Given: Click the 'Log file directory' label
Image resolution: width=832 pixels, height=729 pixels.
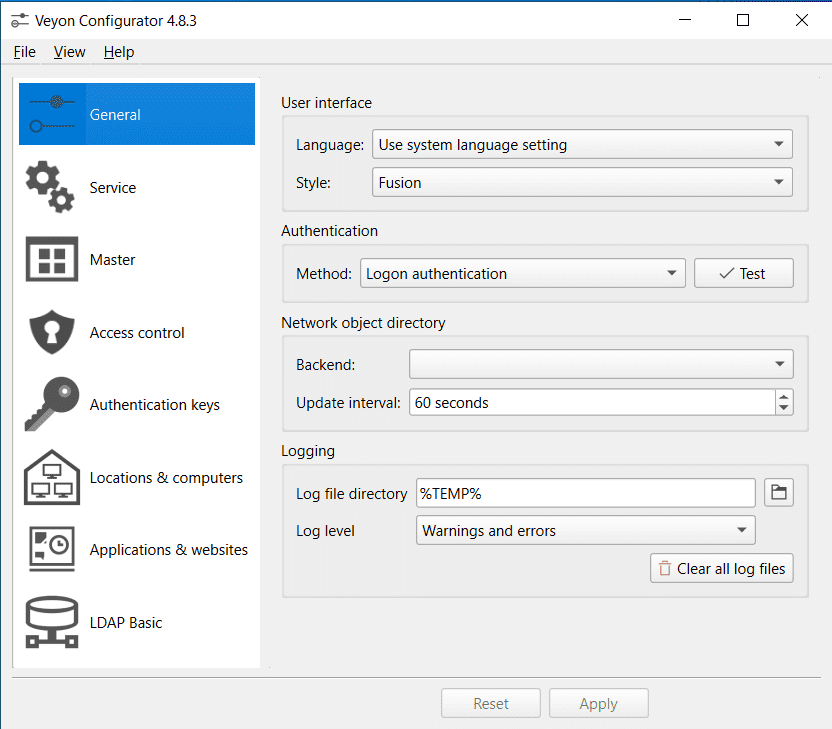Looking at the screenshot, I should [x=352, y=493].
